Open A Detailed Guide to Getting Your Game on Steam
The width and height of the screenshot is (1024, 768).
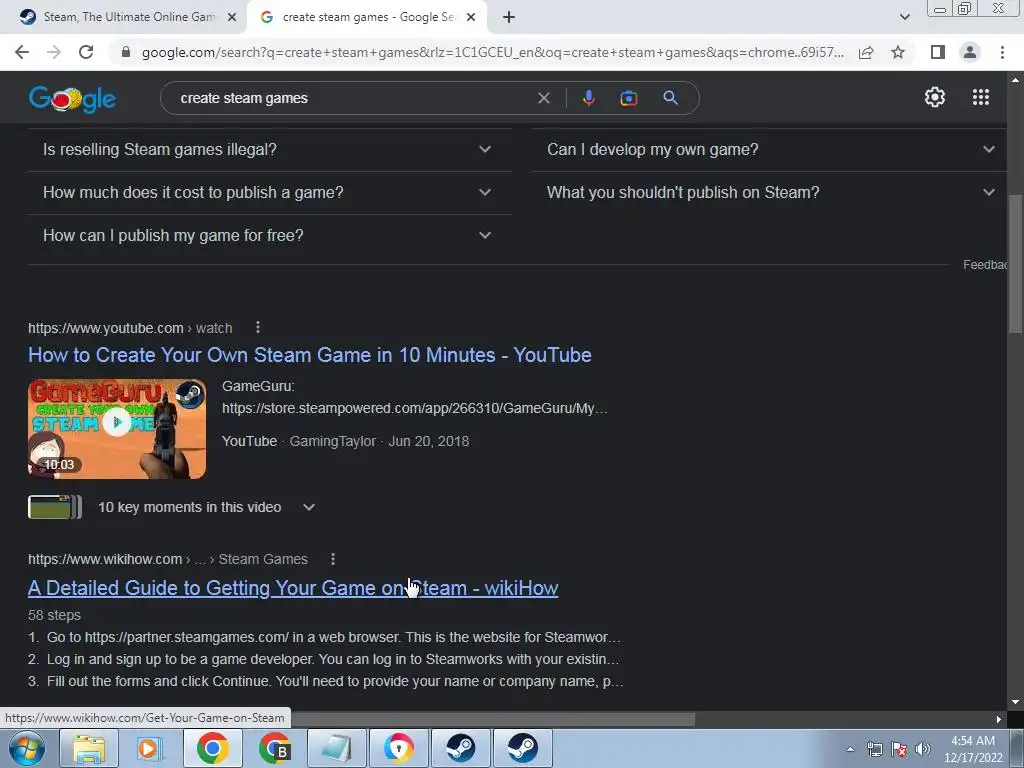click(293, 588)
